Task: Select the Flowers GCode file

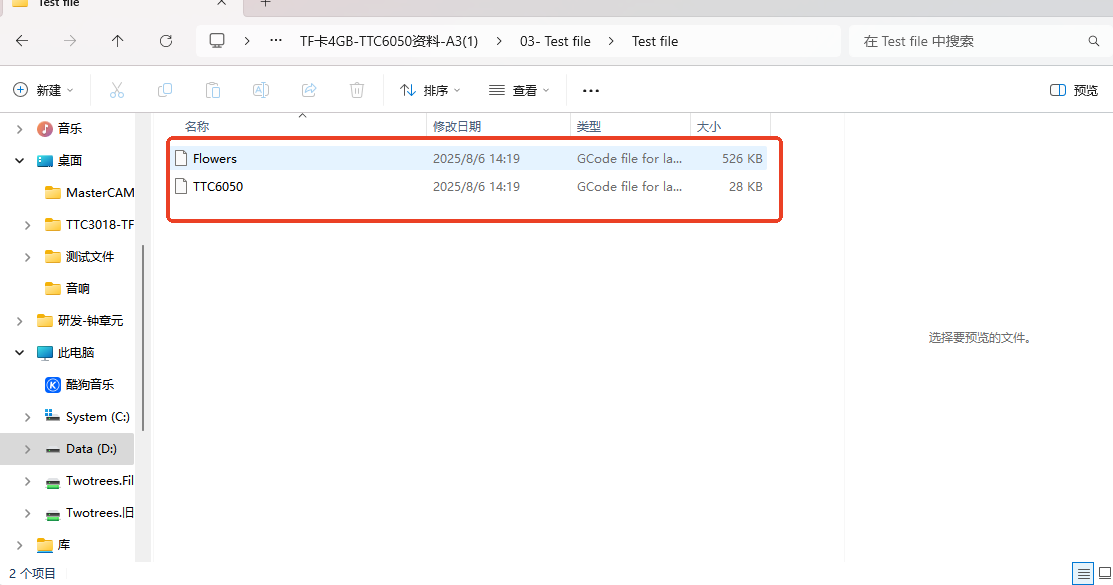Action: tap(215, 158)
